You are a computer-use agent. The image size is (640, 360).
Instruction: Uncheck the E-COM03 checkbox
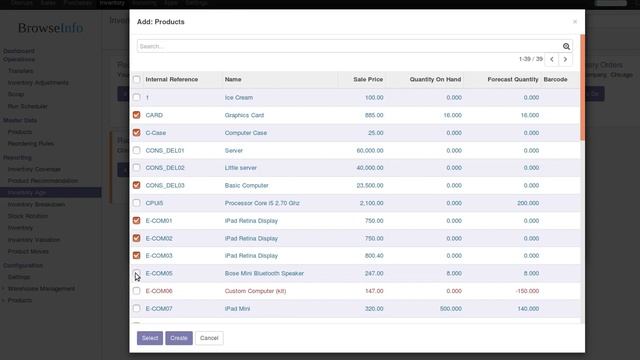137,256
